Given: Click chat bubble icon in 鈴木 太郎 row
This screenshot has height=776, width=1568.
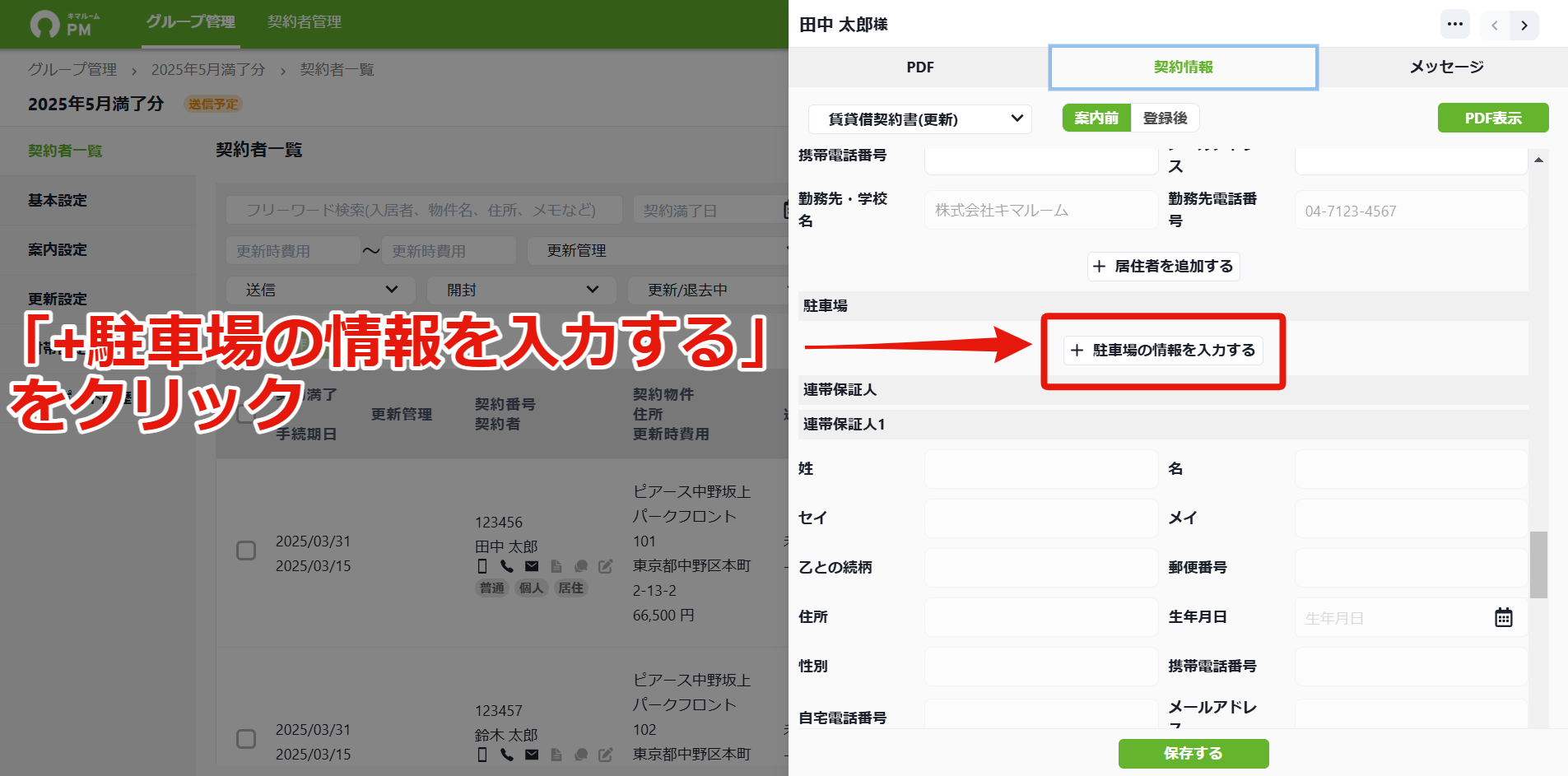Looking at the screenshot, I should (581, 755).
